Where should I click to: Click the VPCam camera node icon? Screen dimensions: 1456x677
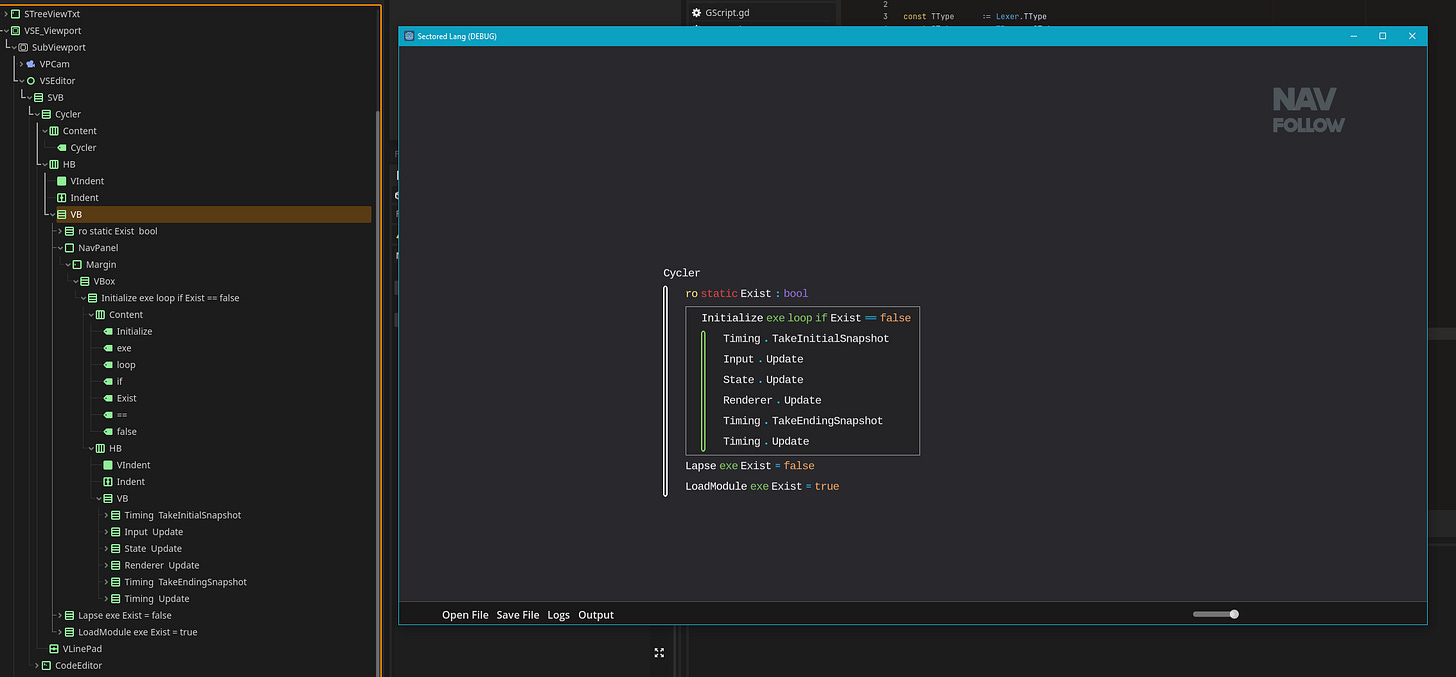[31, 64]
